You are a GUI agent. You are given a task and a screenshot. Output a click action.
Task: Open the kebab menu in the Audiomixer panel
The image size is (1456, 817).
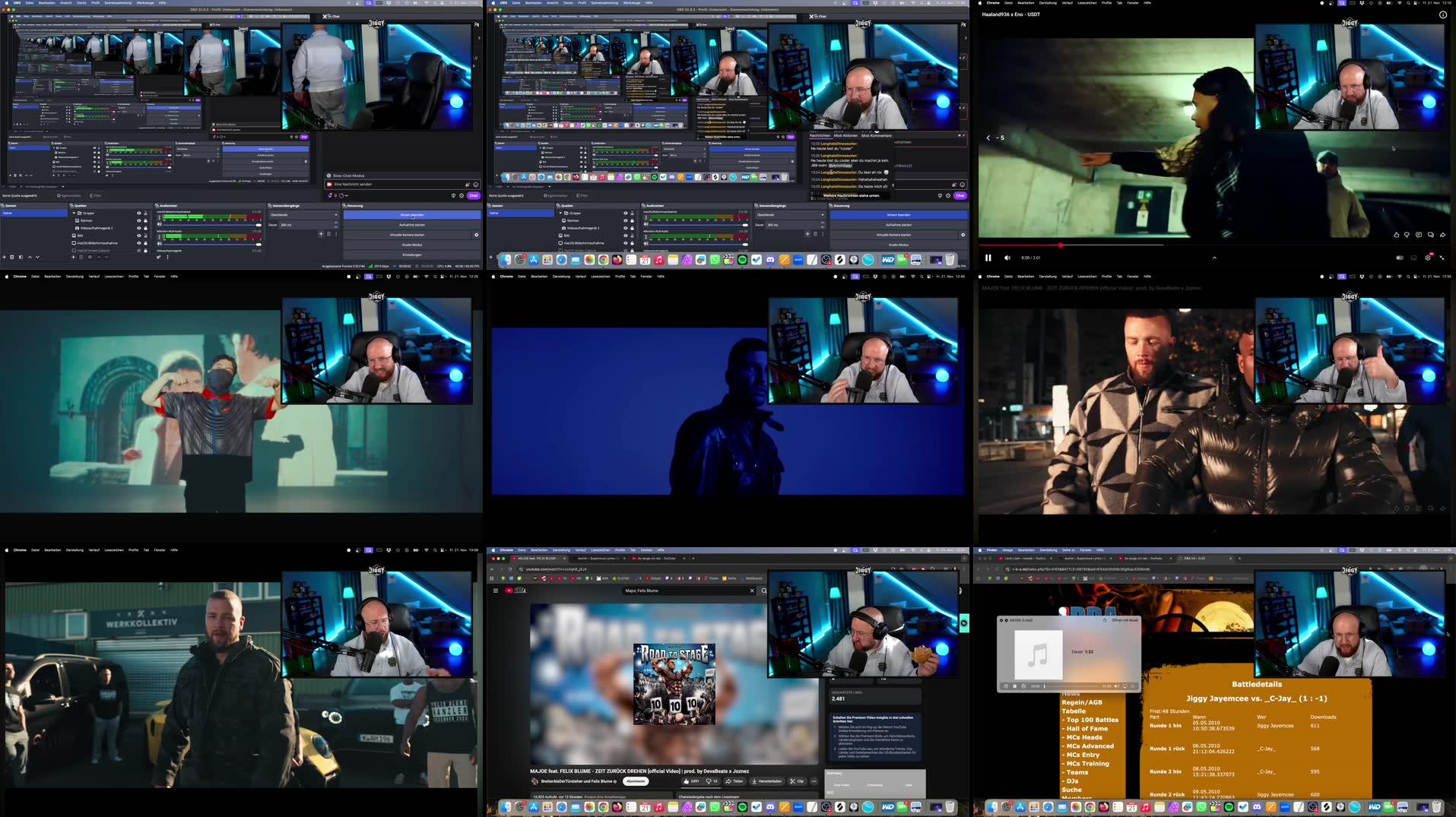coord(167,257)
